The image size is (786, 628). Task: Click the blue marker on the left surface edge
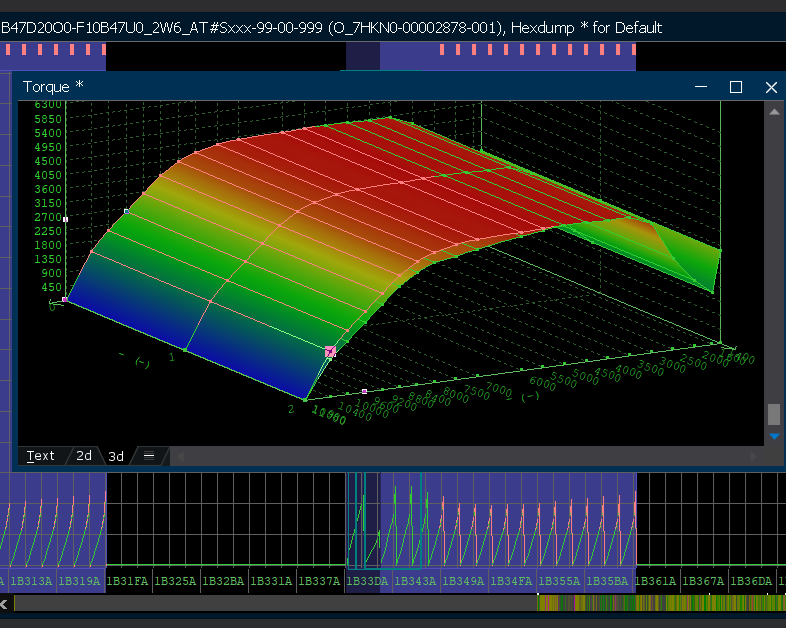126,211
